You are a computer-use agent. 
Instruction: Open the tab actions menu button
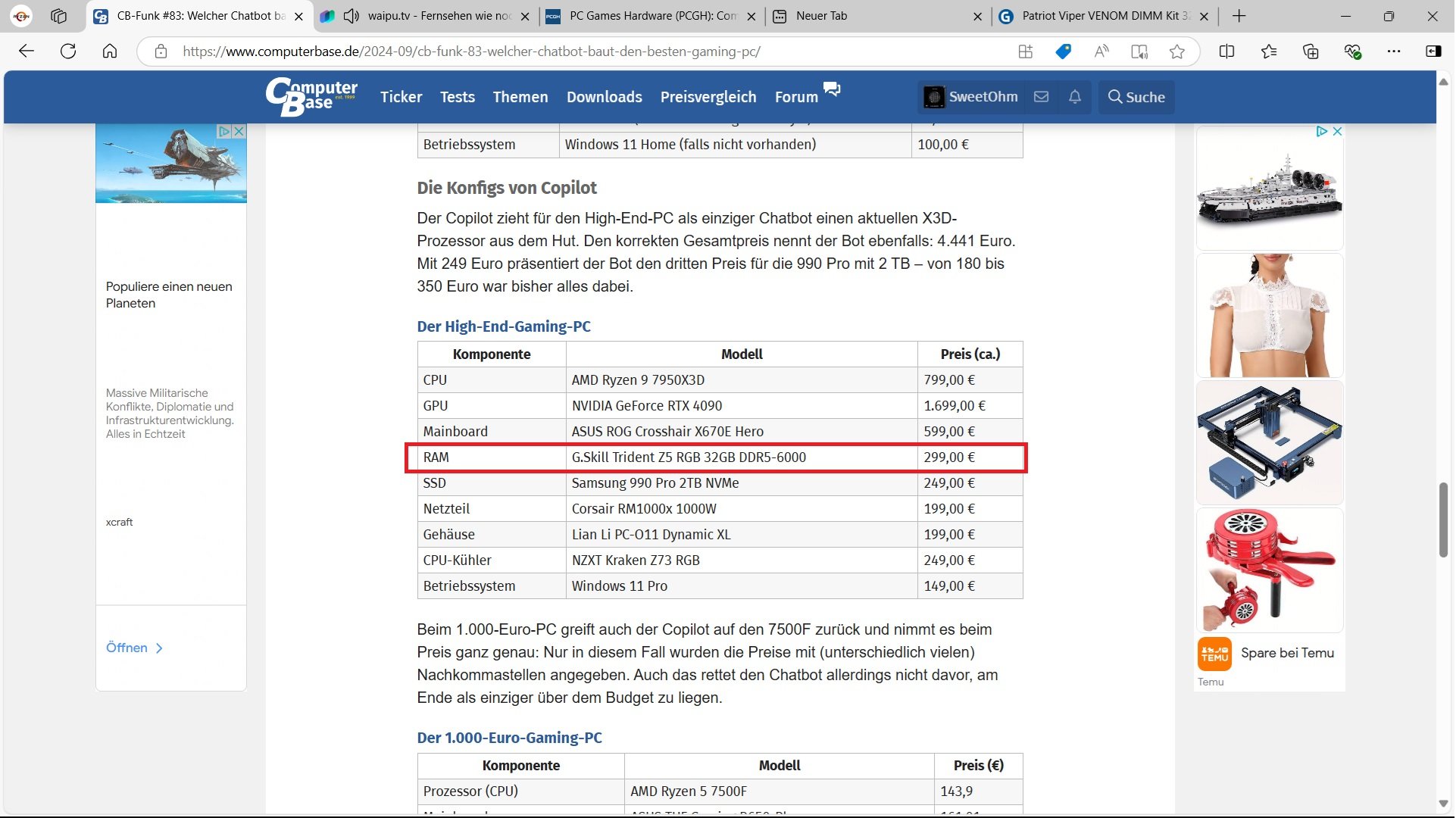point(59,16)
